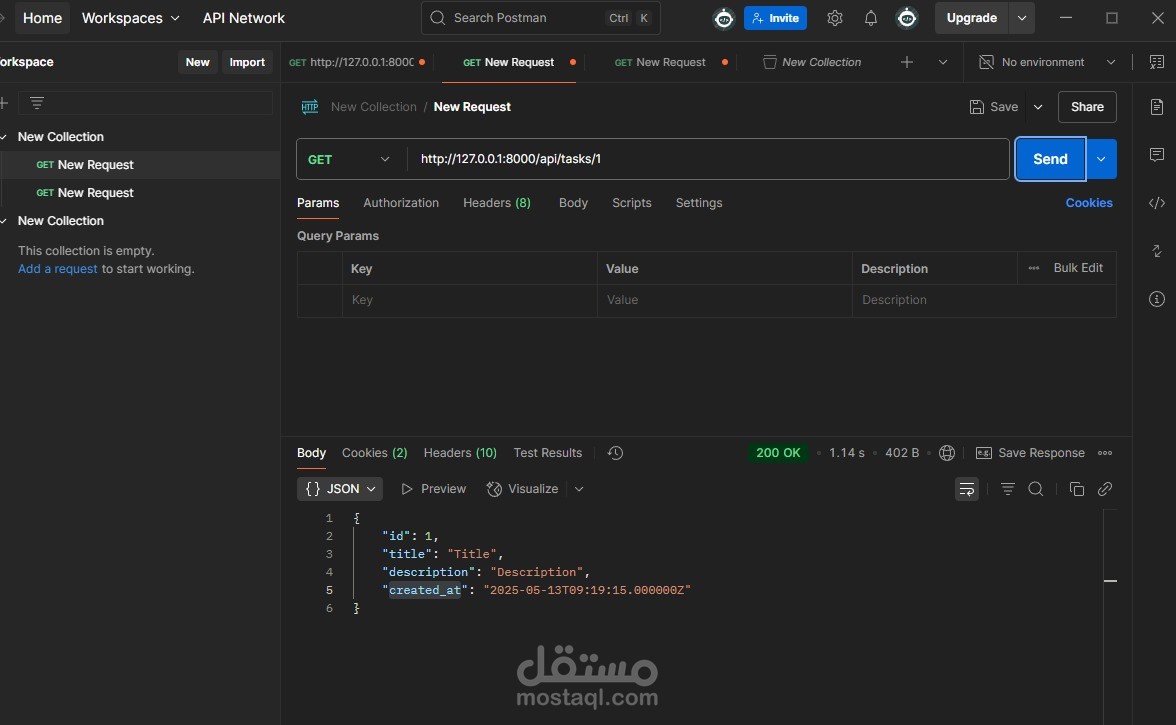Open the tabs overflow chevron
1176x725 pixels.
943,62
